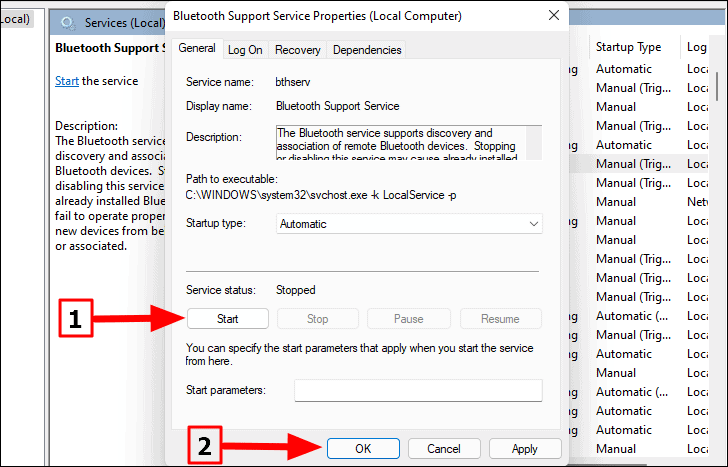Click the description box scrollbar

[x=534, y=143]
